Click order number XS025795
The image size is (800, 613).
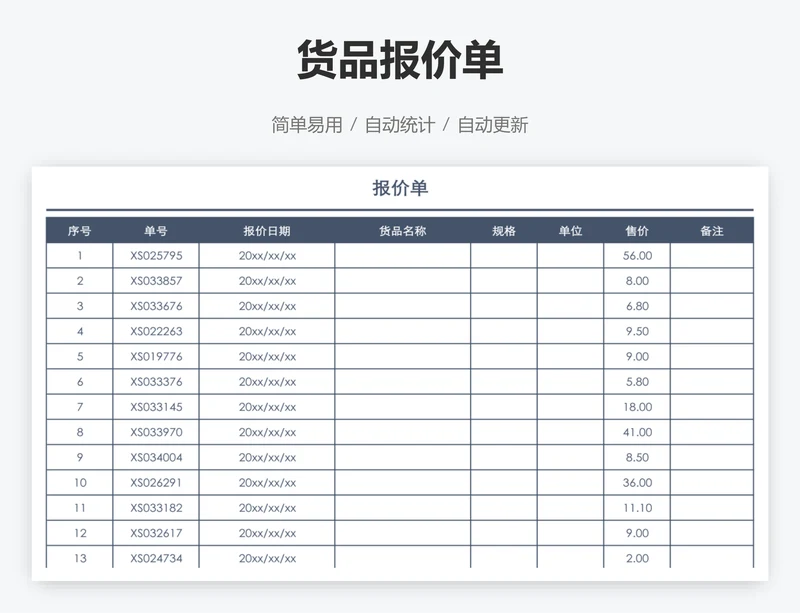(156, 256)
